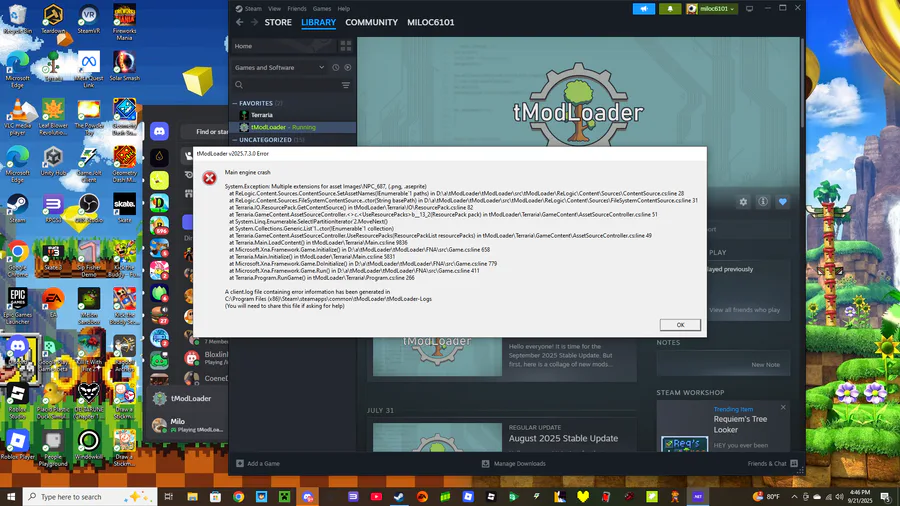
Task: Open Steam announcements megaphone button
Action: coord(643,9)
